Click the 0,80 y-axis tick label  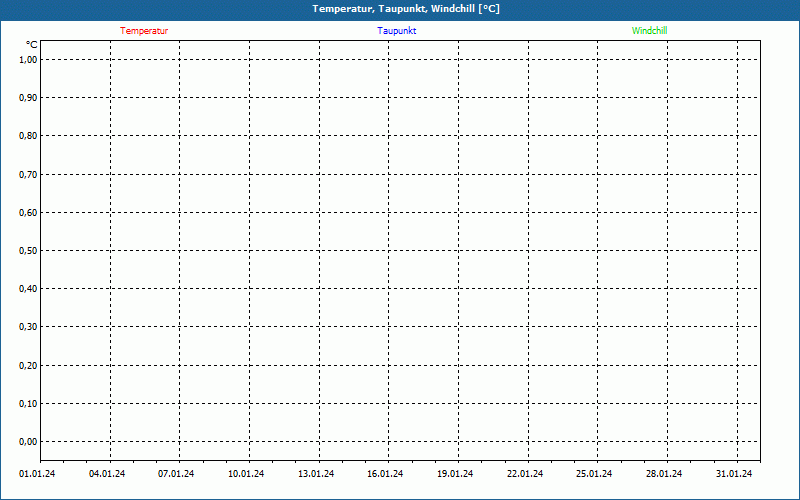pyautogui.click(x=28, y=136)
